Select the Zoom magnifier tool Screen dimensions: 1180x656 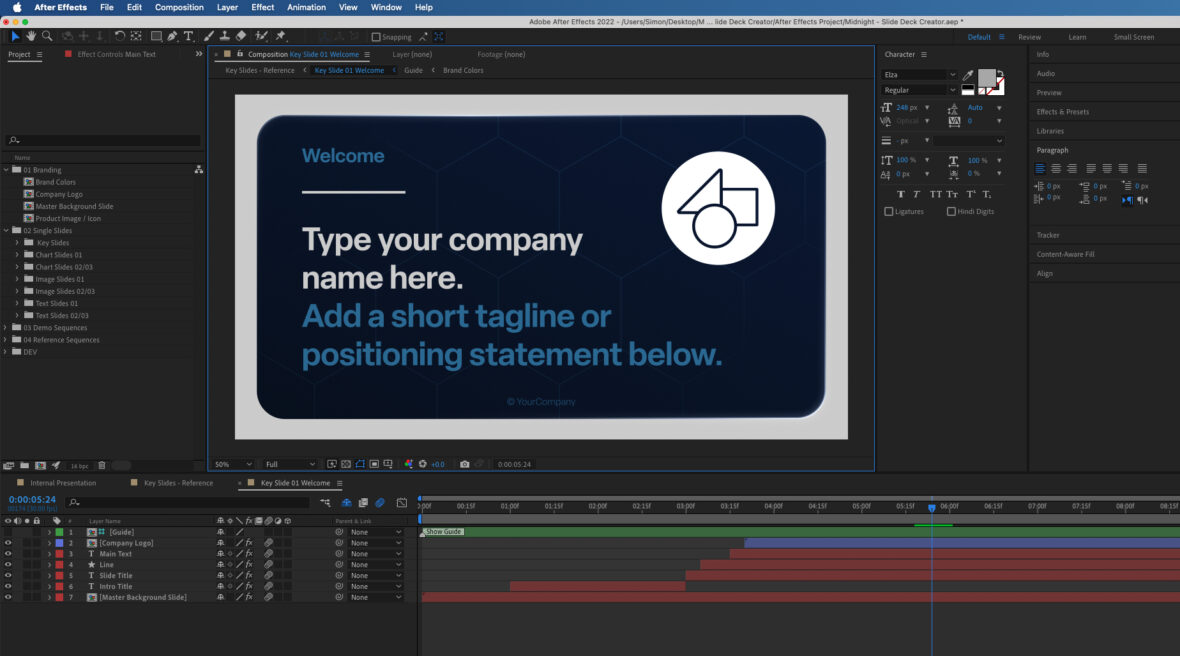pos(47,36)
